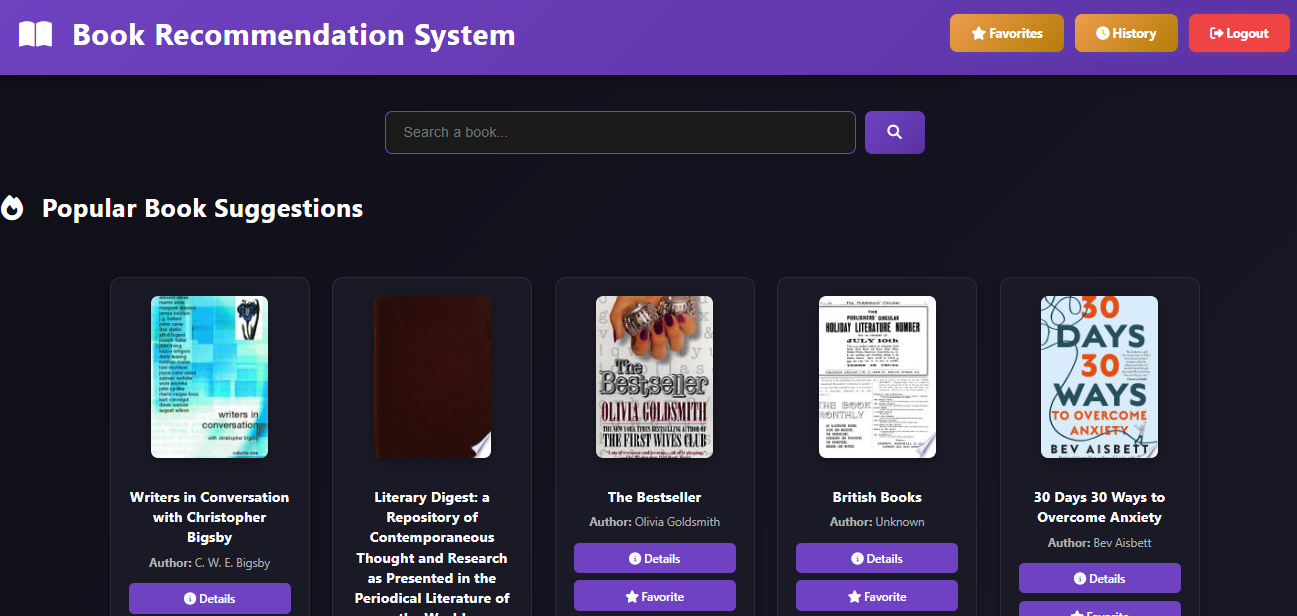
Task: Show Details for 30 Days 30 Ways
Action: 1099,578
